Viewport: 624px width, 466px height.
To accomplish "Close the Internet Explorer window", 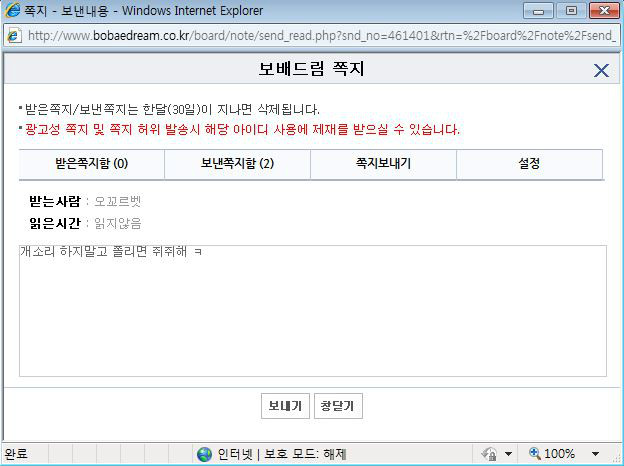I will point(602,11).
